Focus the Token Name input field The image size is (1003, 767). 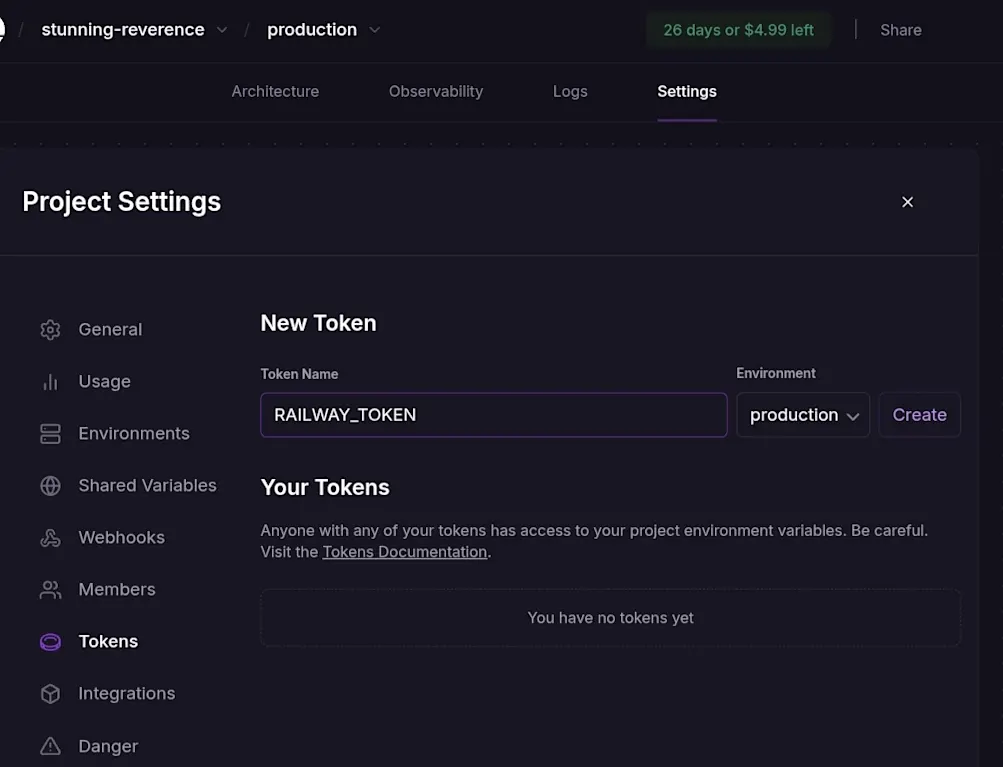pyautogui.click(x=493, y=415)
